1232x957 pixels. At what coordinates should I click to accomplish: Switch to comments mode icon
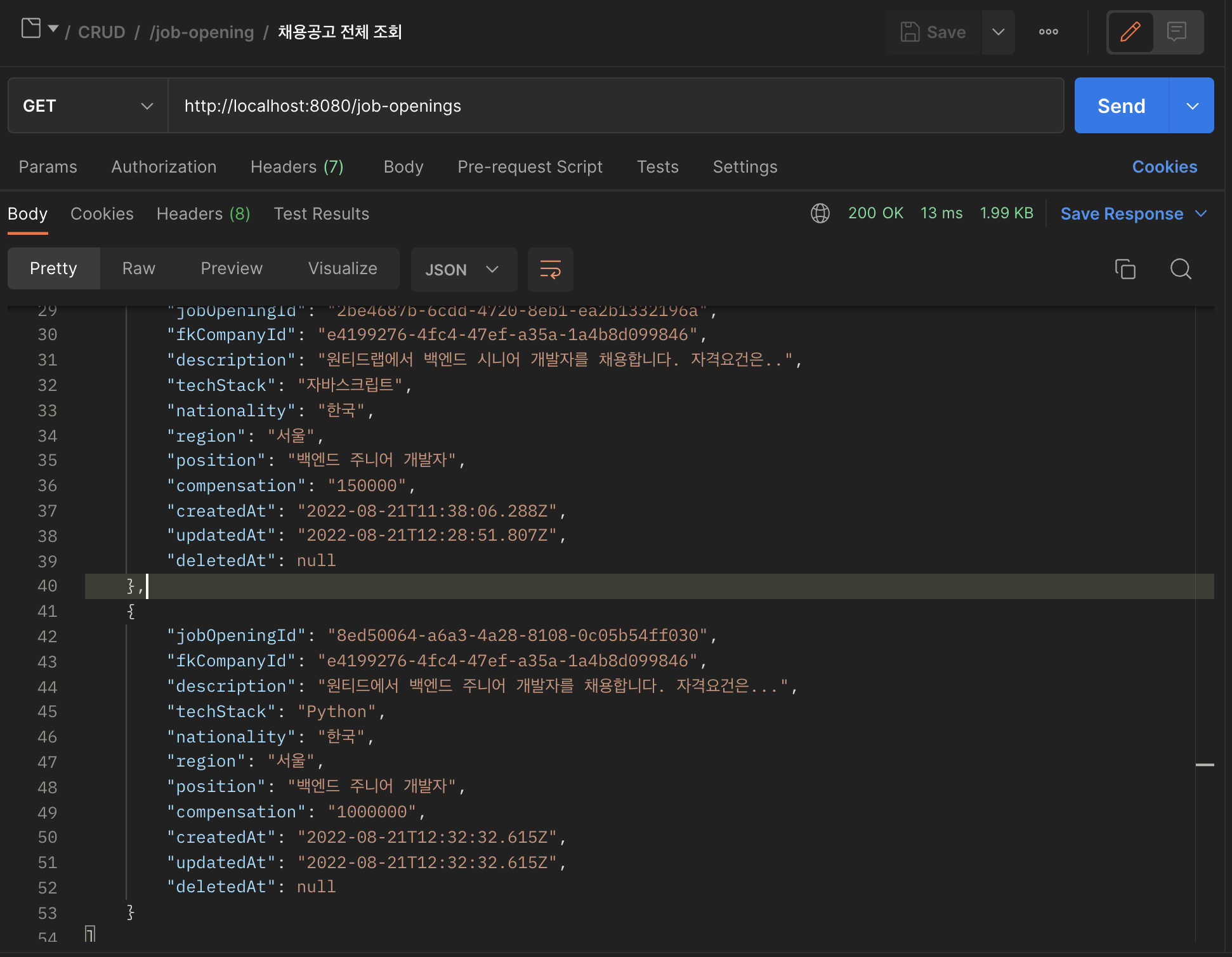(1177, 32)
